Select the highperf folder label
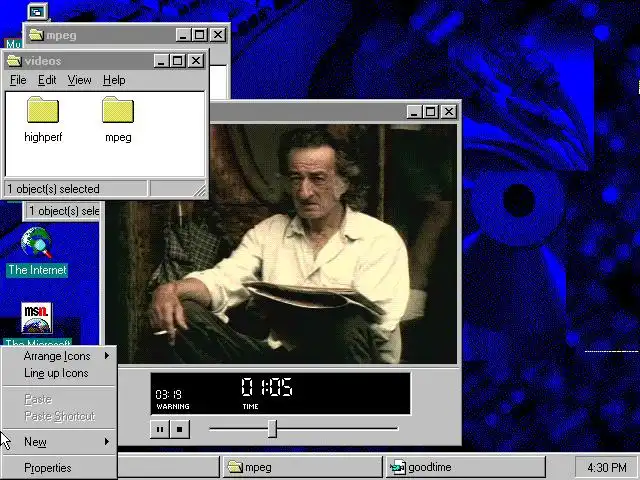 pyautogui.click(x=43, y=137)
